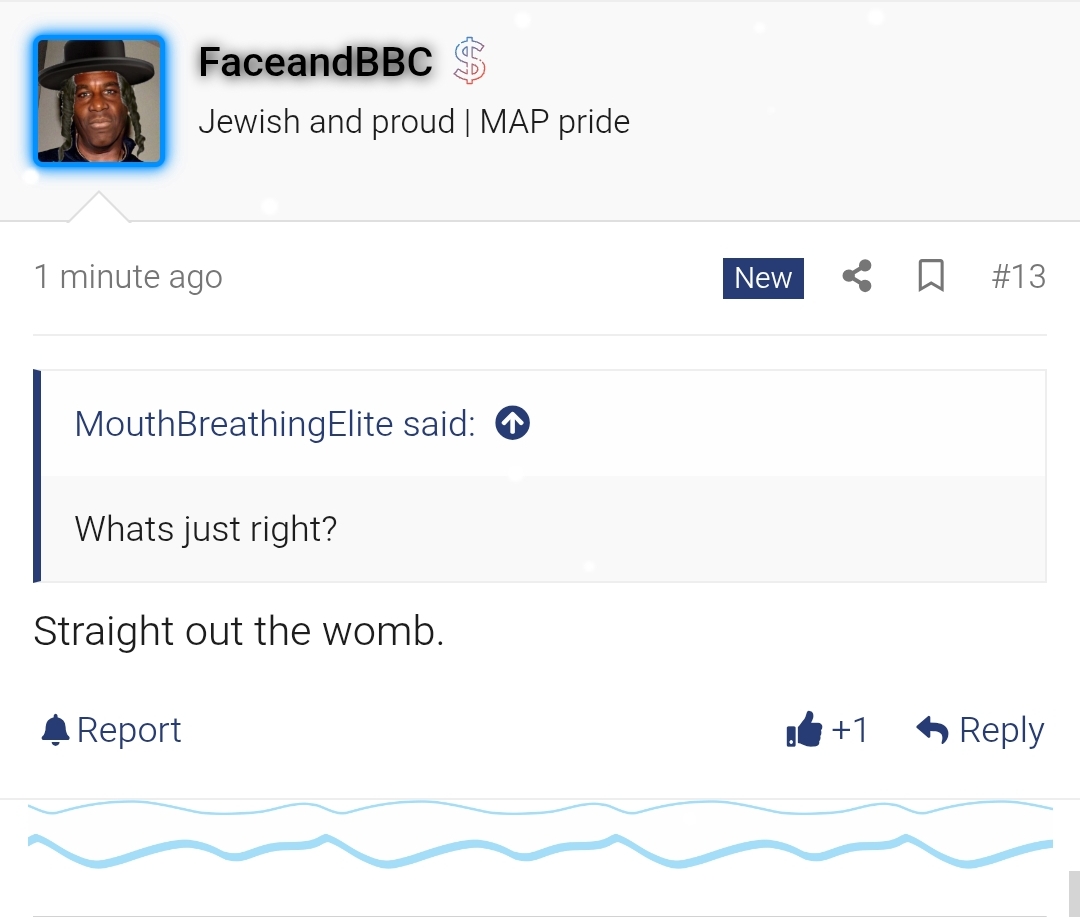Click the Reply text button

coord(1001,730)
